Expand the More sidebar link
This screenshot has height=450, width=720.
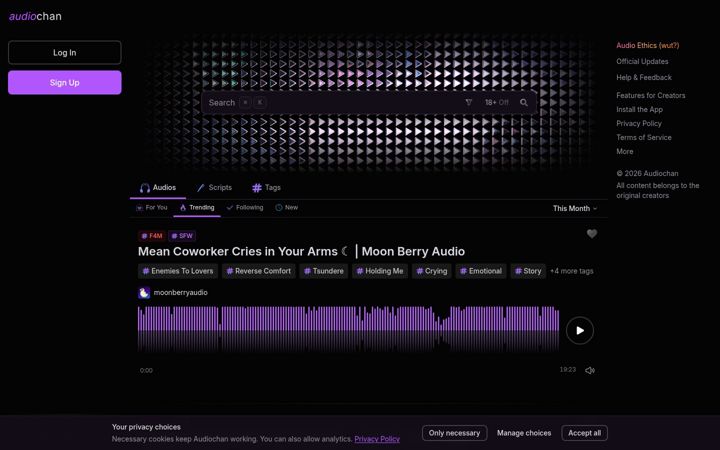point(624,152)
